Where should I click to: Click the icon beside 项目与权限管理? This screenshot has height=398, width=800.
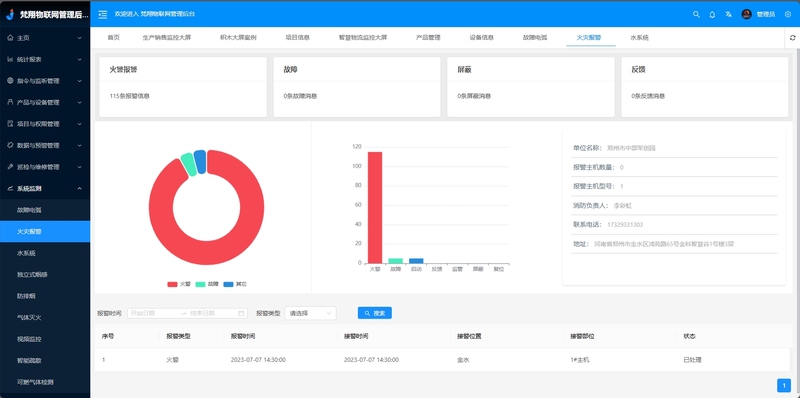tap(10, 123)
